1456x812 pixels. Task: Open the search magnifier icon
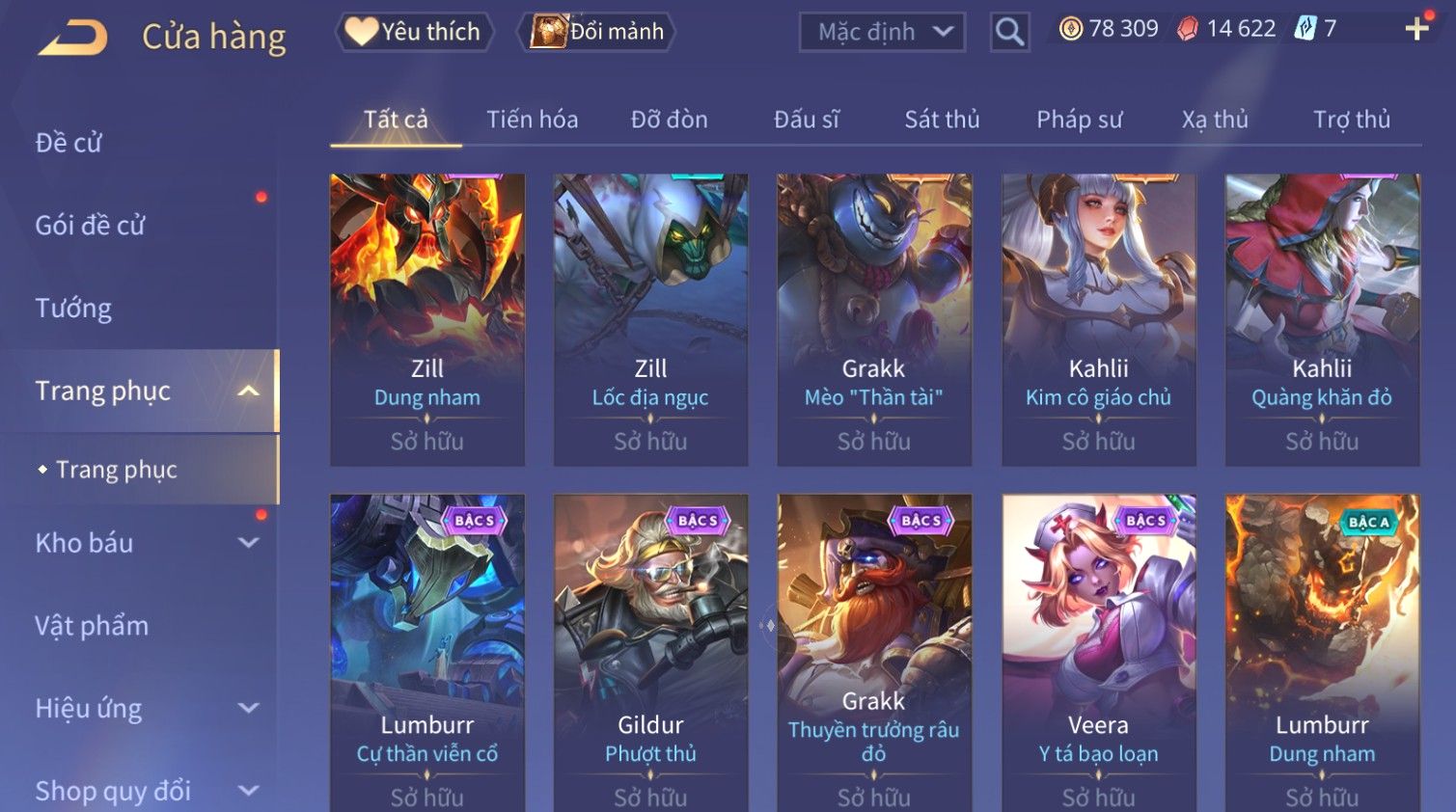1009,32
